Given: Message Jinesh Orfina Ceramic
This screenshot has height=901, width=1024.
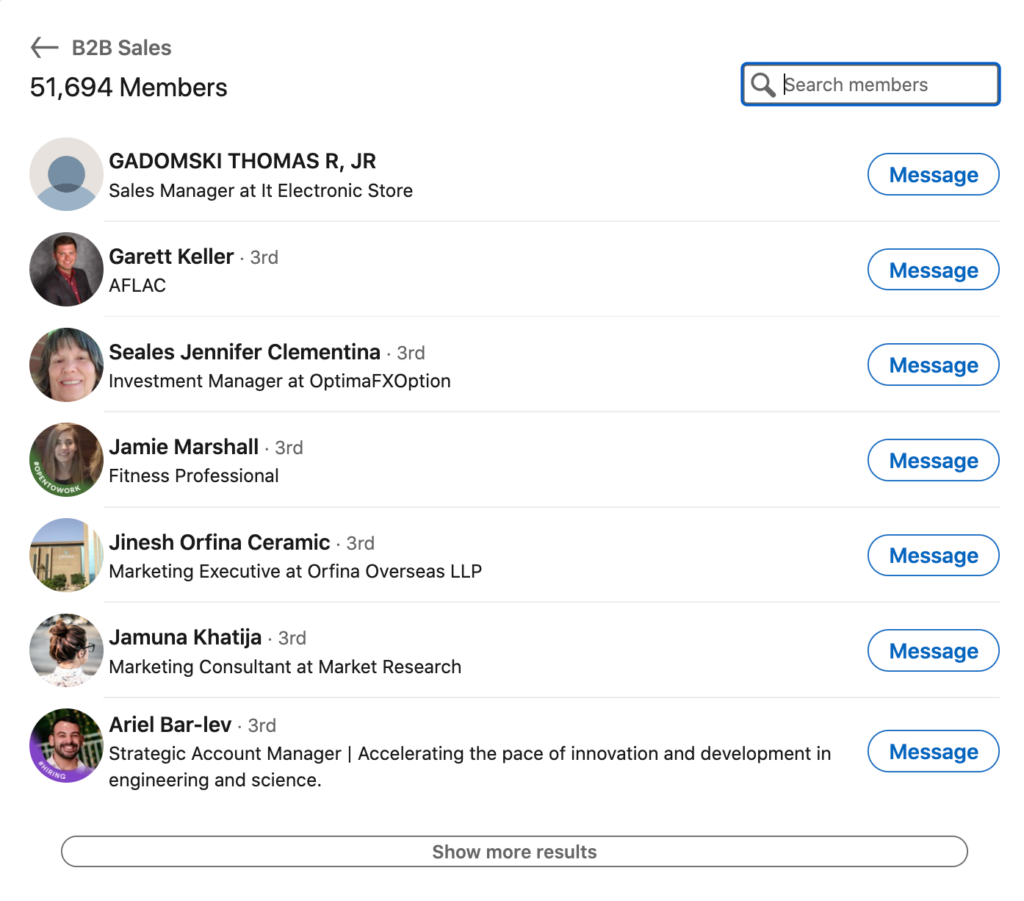Looking at the screenshot, I should pos(932,556).
